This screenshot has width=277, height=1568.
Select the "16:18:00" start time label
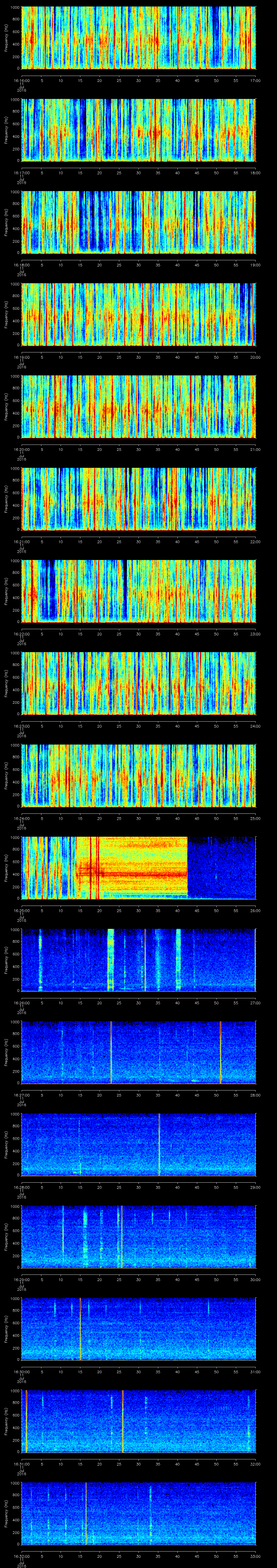(x=22, y=265)
